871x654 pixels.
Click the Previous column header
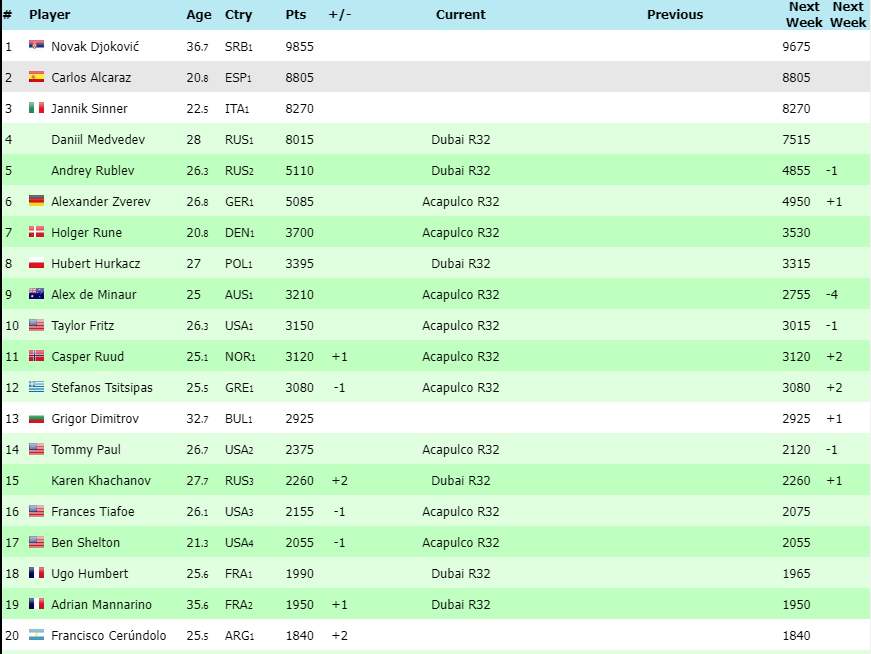coord(674,15)
